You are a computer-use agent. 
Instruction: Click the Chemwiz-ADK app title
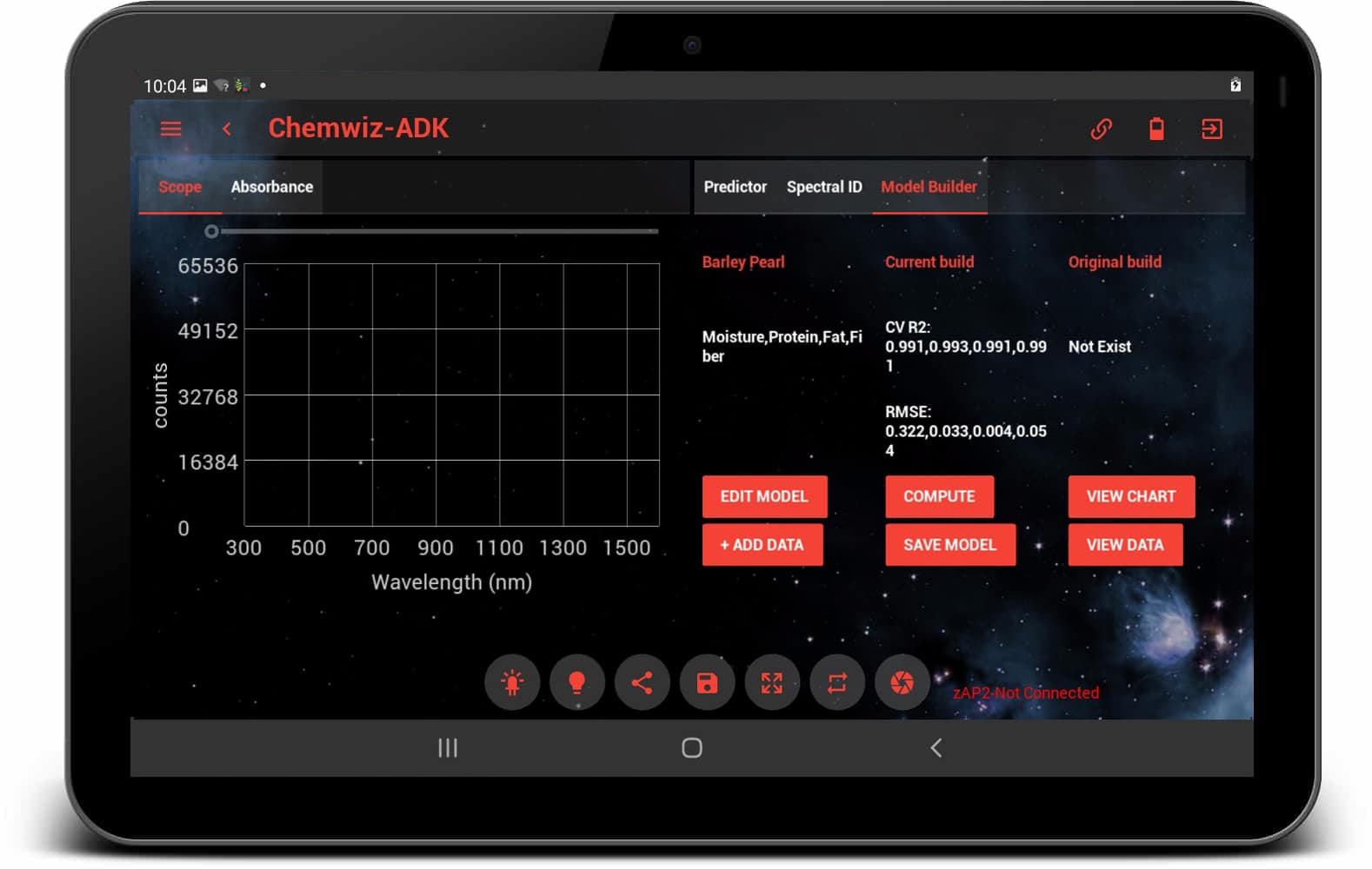358,129
